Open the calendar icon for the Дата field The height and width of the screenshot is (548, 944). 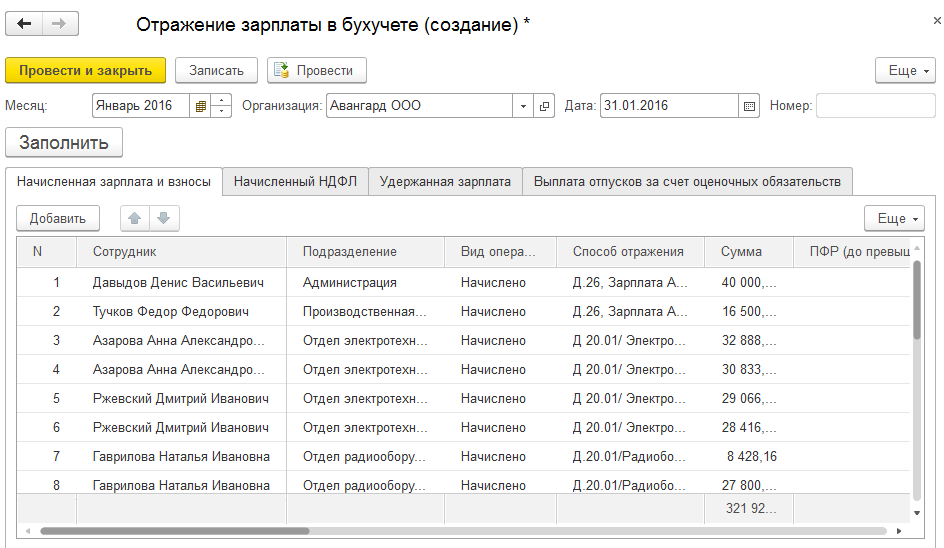tap(750, 105)
